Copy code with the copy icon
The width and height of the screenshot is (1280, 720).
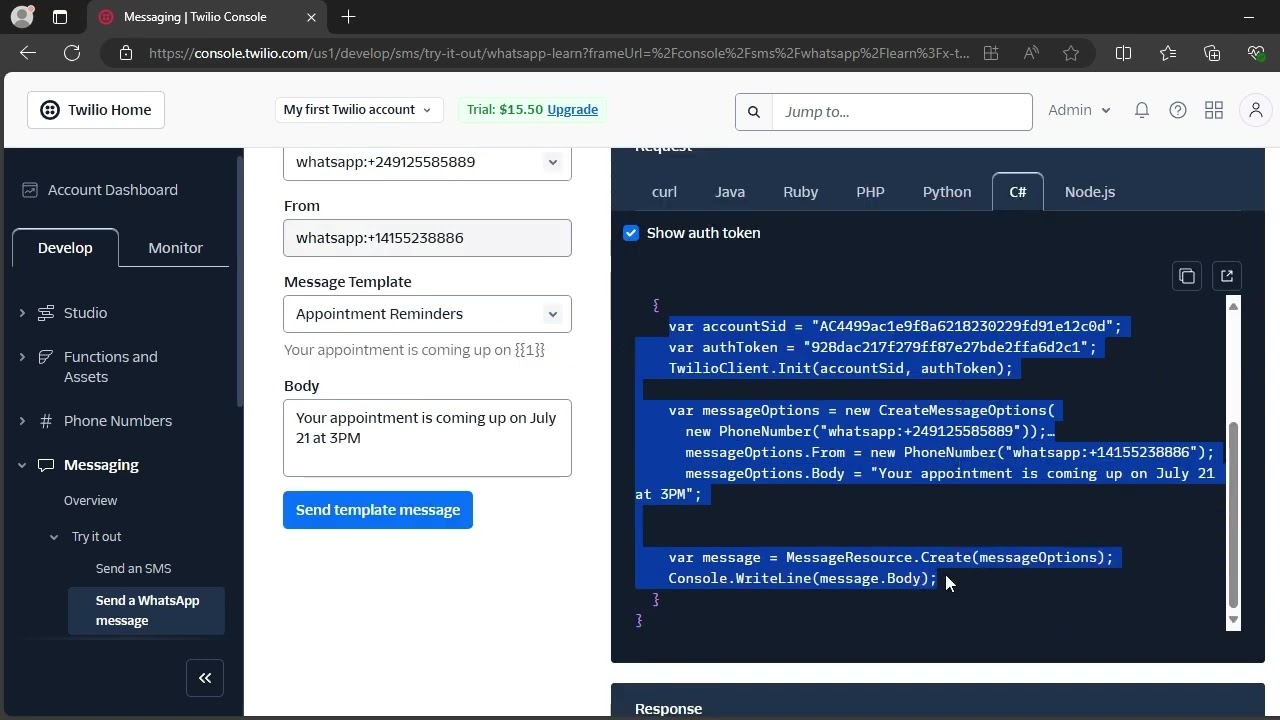coord(1187,276)
